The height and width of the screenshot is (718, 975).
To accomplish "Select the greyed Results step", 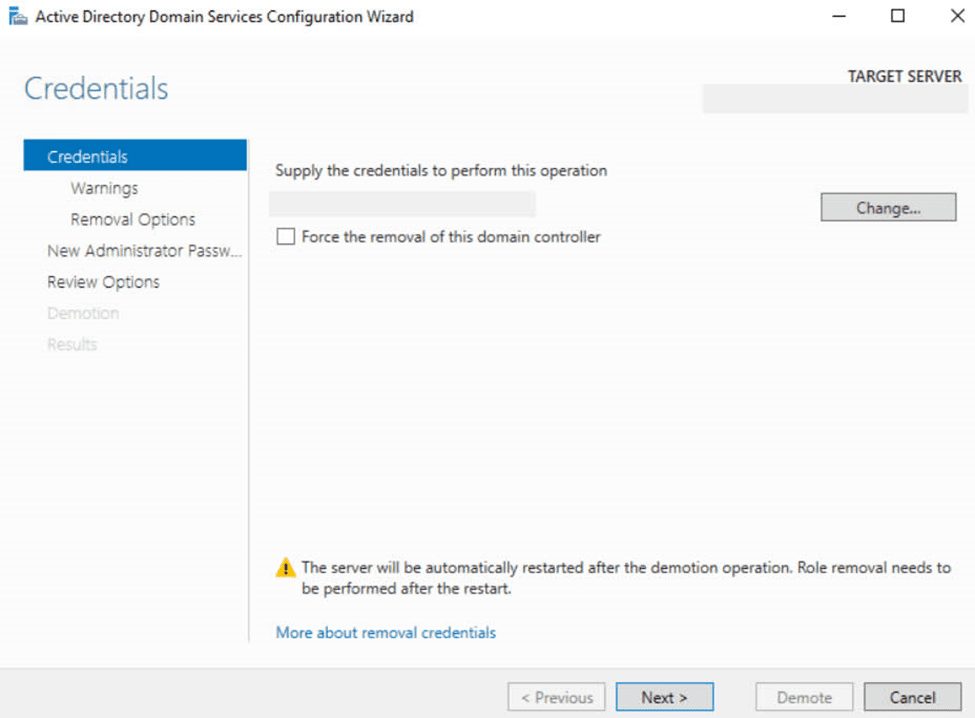I will coord(72,344).
